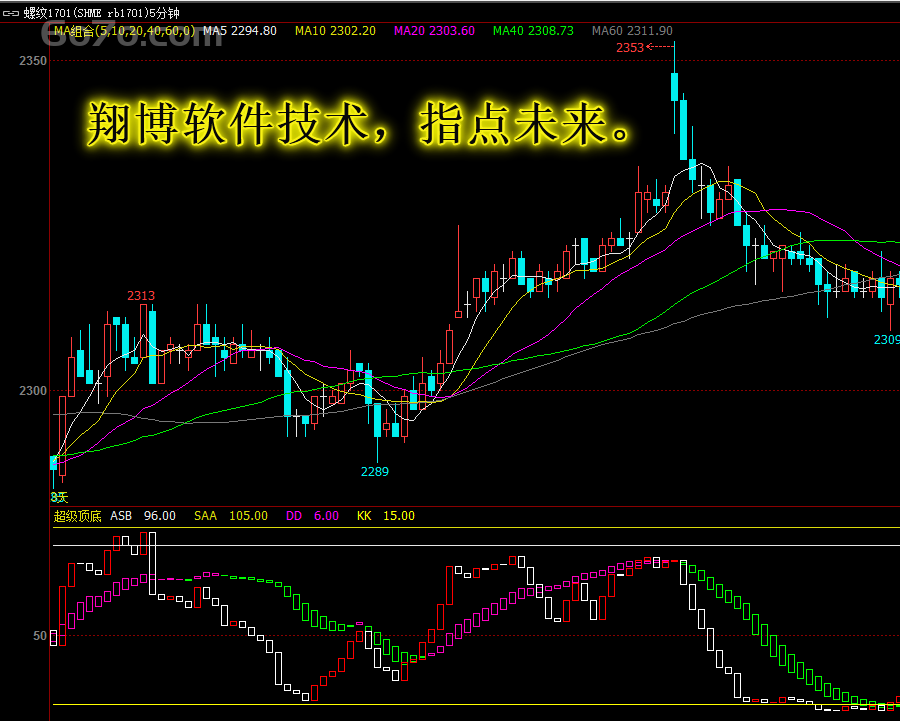Click the 50 level label in sub-chart
900x721 pixels.
40,636
